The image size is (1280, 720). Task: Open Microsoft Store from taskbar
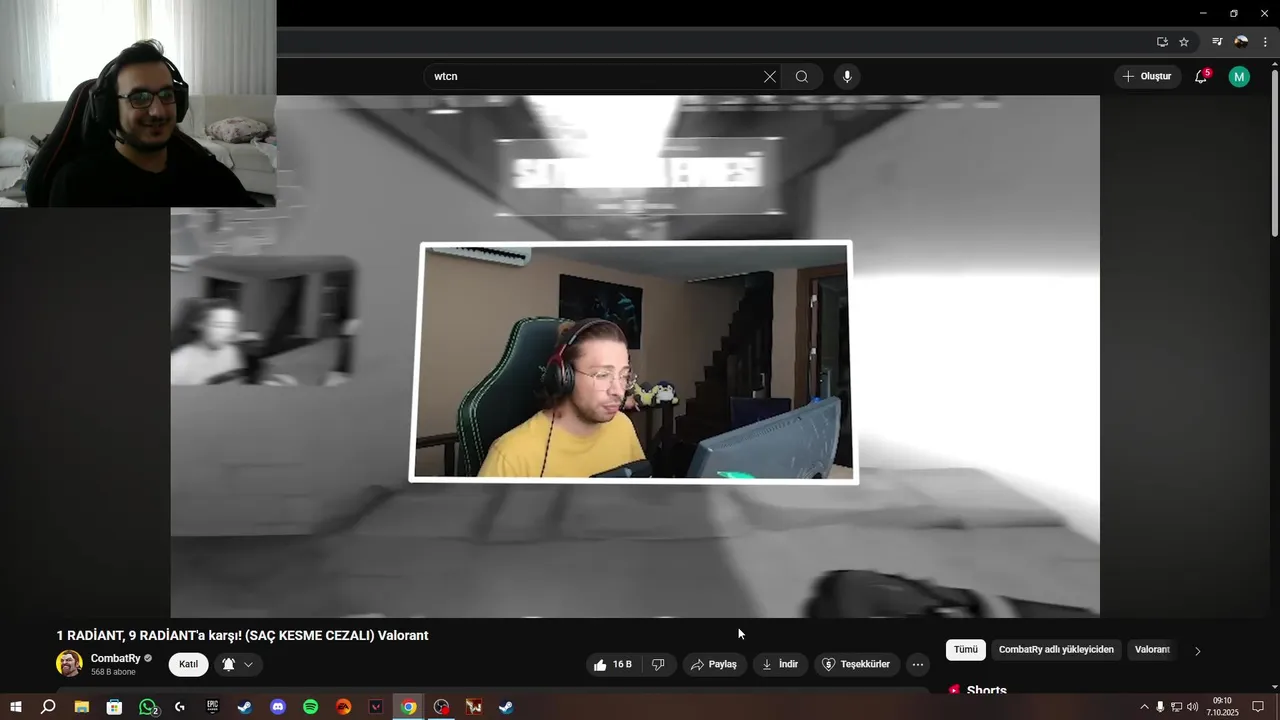pyautogui.click(x=114, y=707)
